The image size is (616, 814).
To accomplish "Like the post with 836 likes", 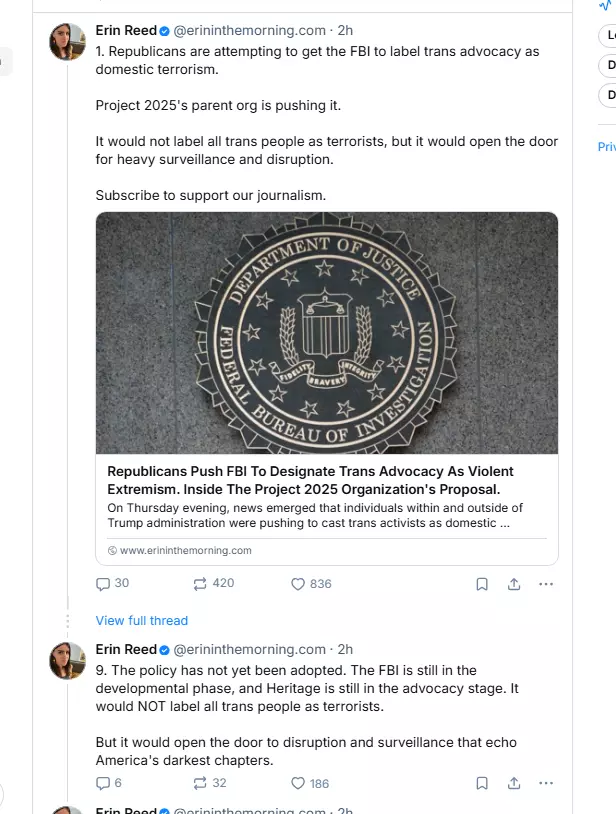I will click(297, 584).
